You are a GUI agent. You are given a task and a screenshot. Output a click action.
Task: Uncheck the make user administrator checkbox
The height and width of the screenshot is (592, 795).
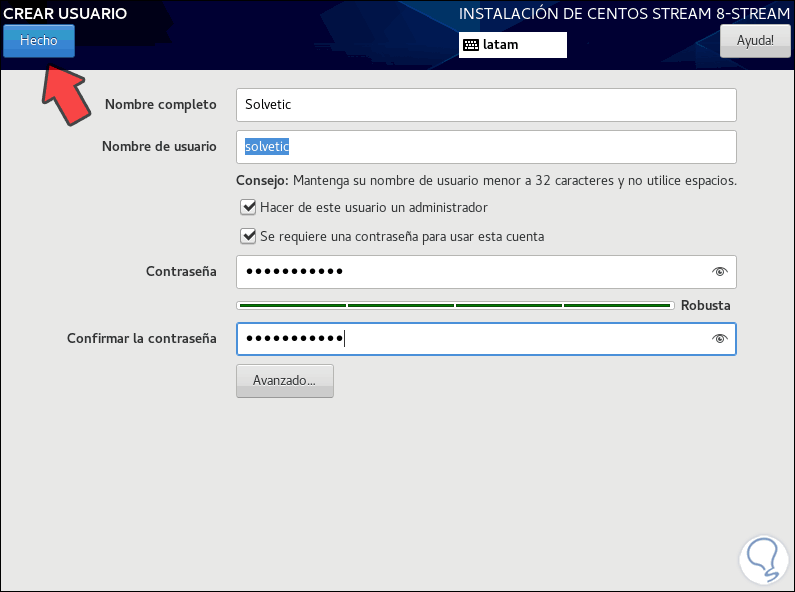pos(248,207)
